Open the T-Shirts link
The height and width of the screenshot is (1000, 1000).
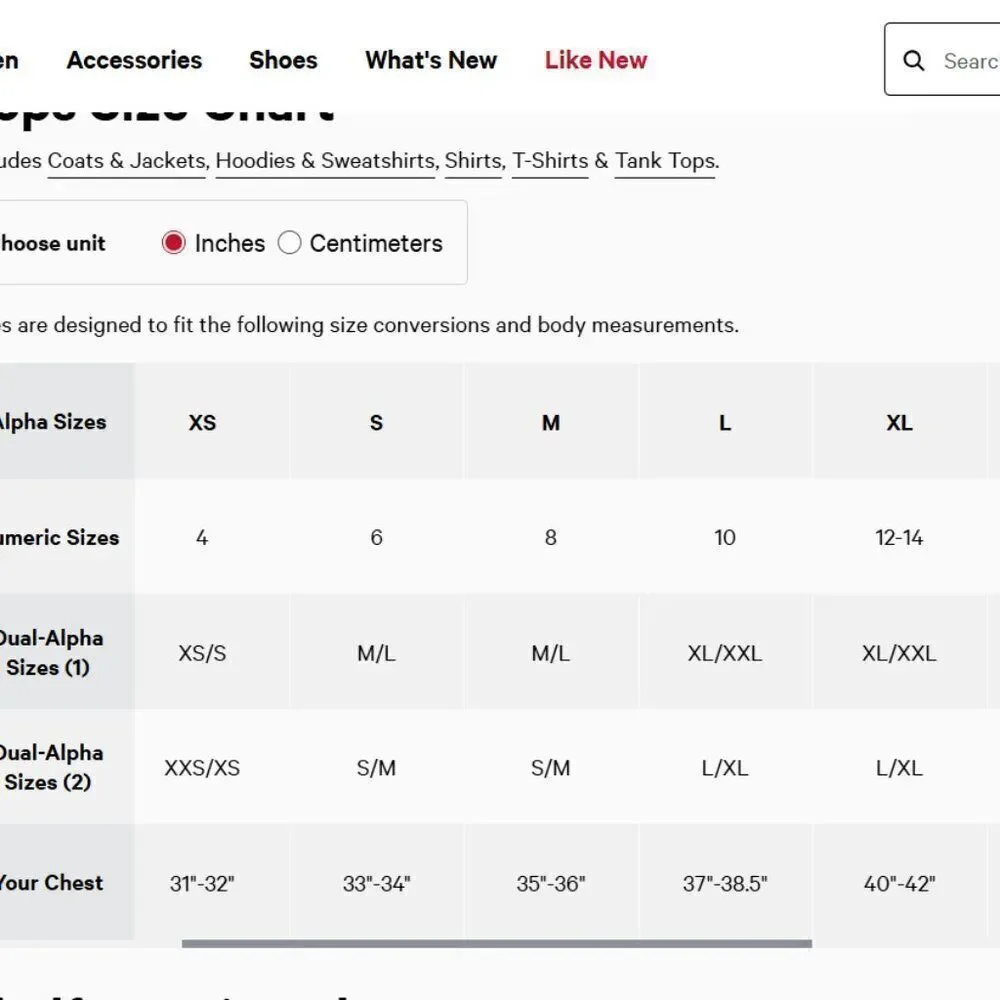click(550, 161)
